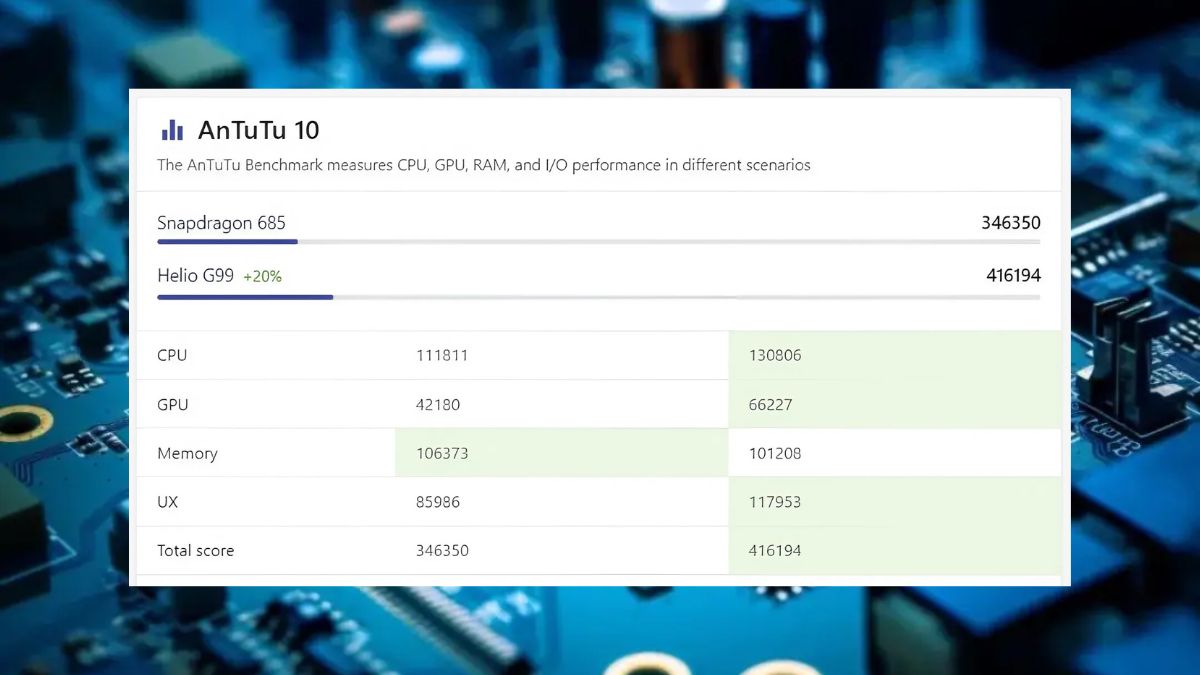Click CPU score 111811
The image size is (1200, 675).
[442, 355]
